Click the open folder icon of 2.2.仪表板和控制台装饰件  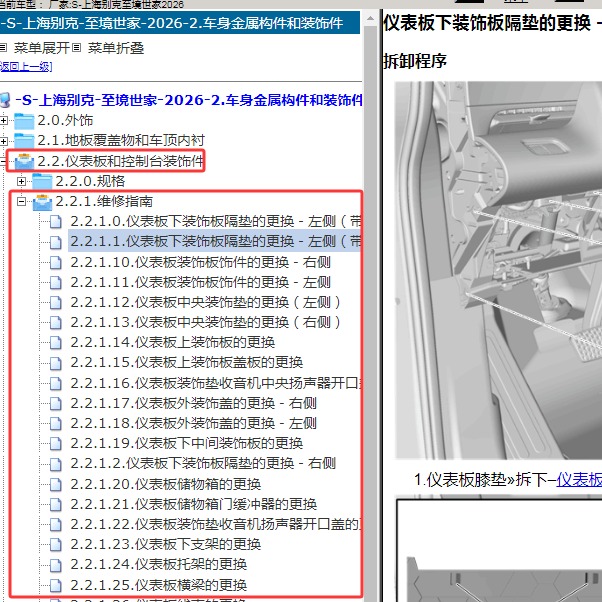click(x=24, y=161)
